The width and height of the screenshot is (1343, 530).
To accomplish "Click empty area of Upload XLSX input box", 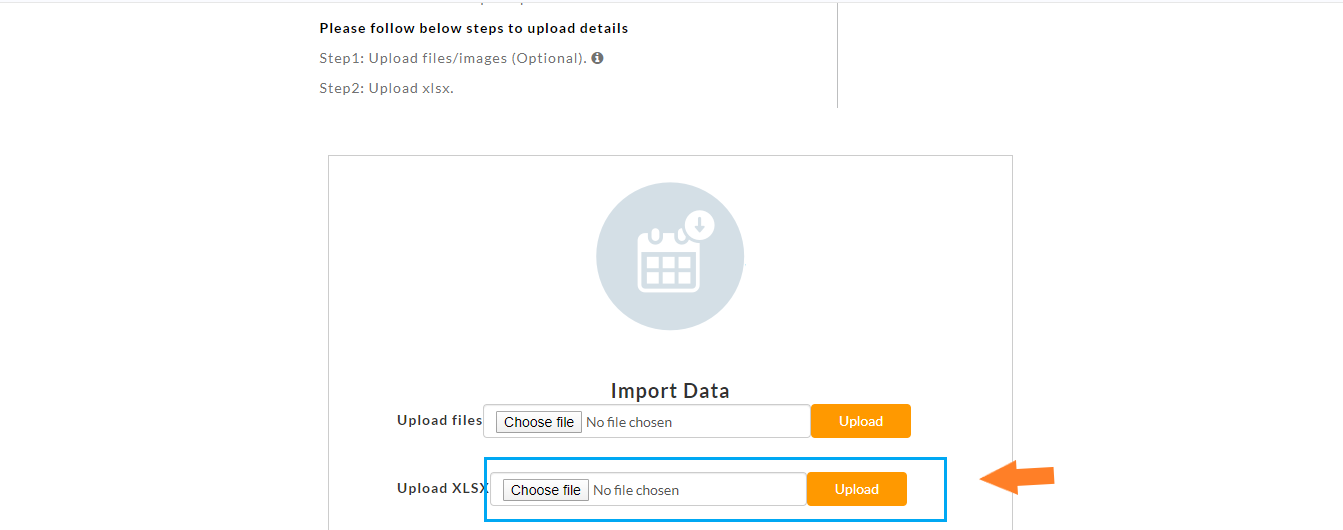I will [x=742, y=489].
